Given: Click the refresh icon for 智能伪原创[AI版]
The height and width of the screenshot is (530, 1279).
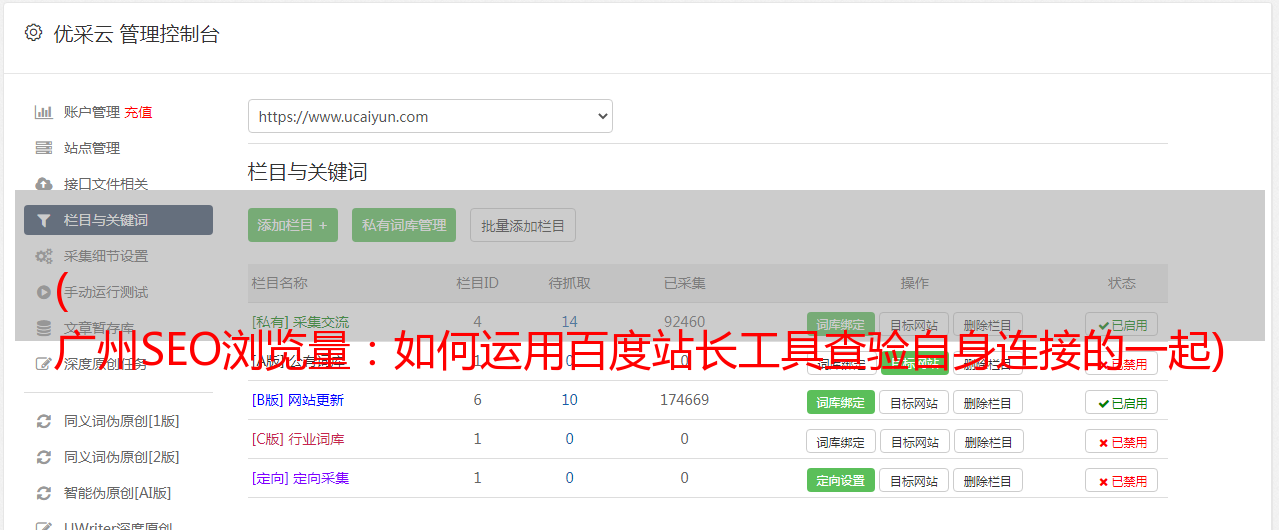Looking at the screenshot, I should click(x=44, y=493).
